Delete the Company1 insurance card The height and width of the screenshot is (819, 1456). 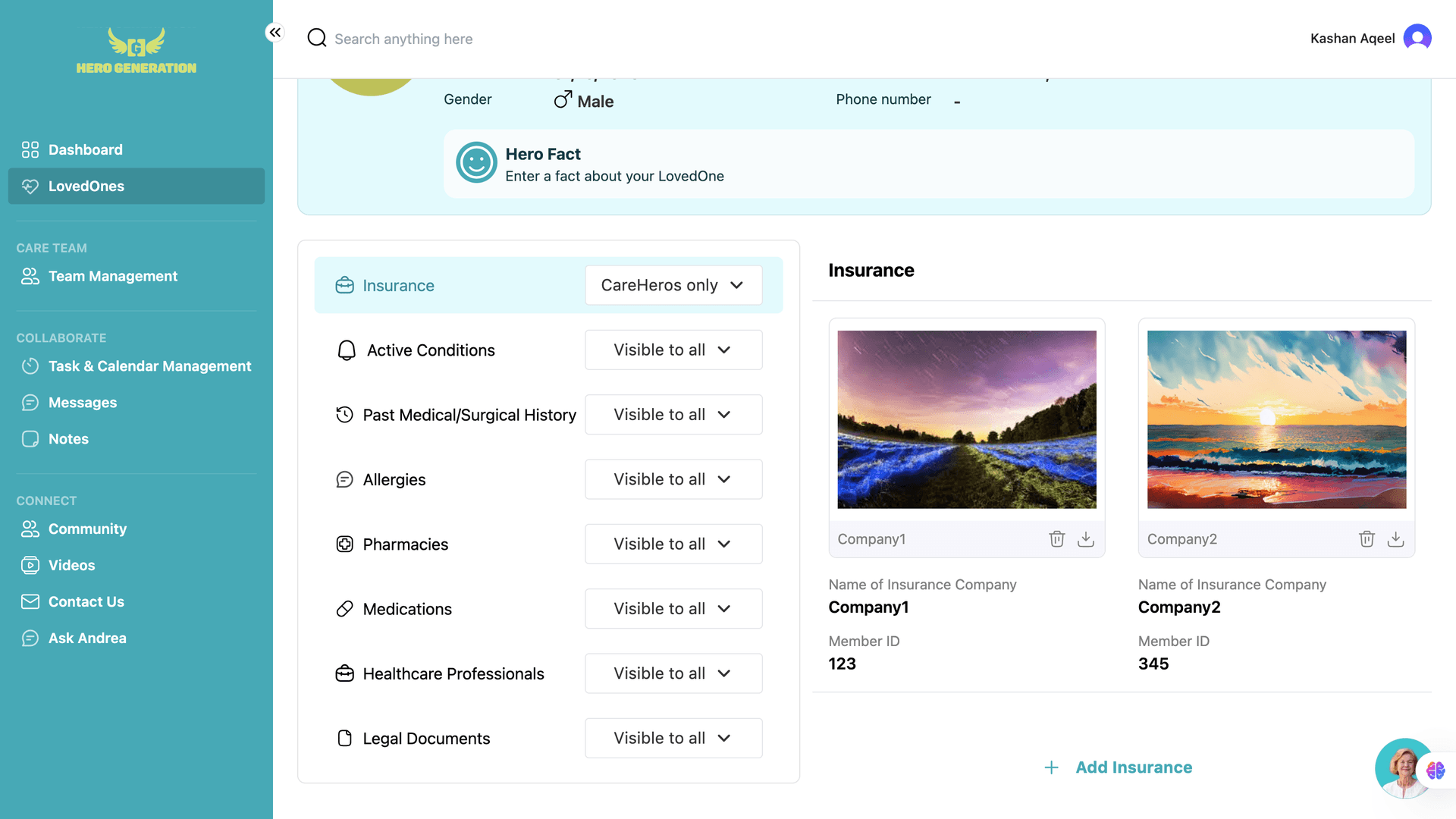tap(1056, 539)
